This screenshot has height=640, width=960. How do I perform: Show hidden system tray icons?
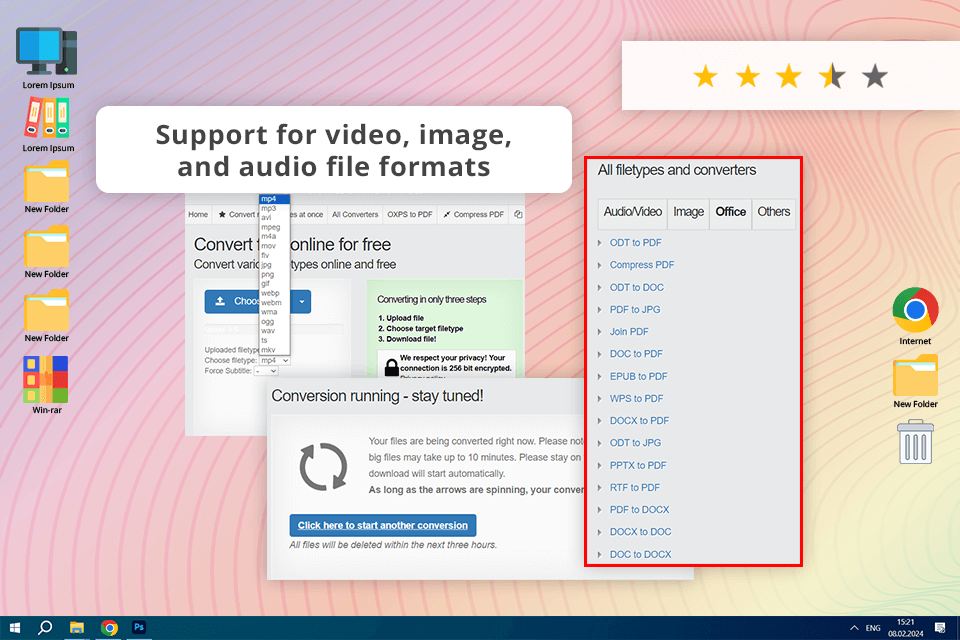[854, 628]
